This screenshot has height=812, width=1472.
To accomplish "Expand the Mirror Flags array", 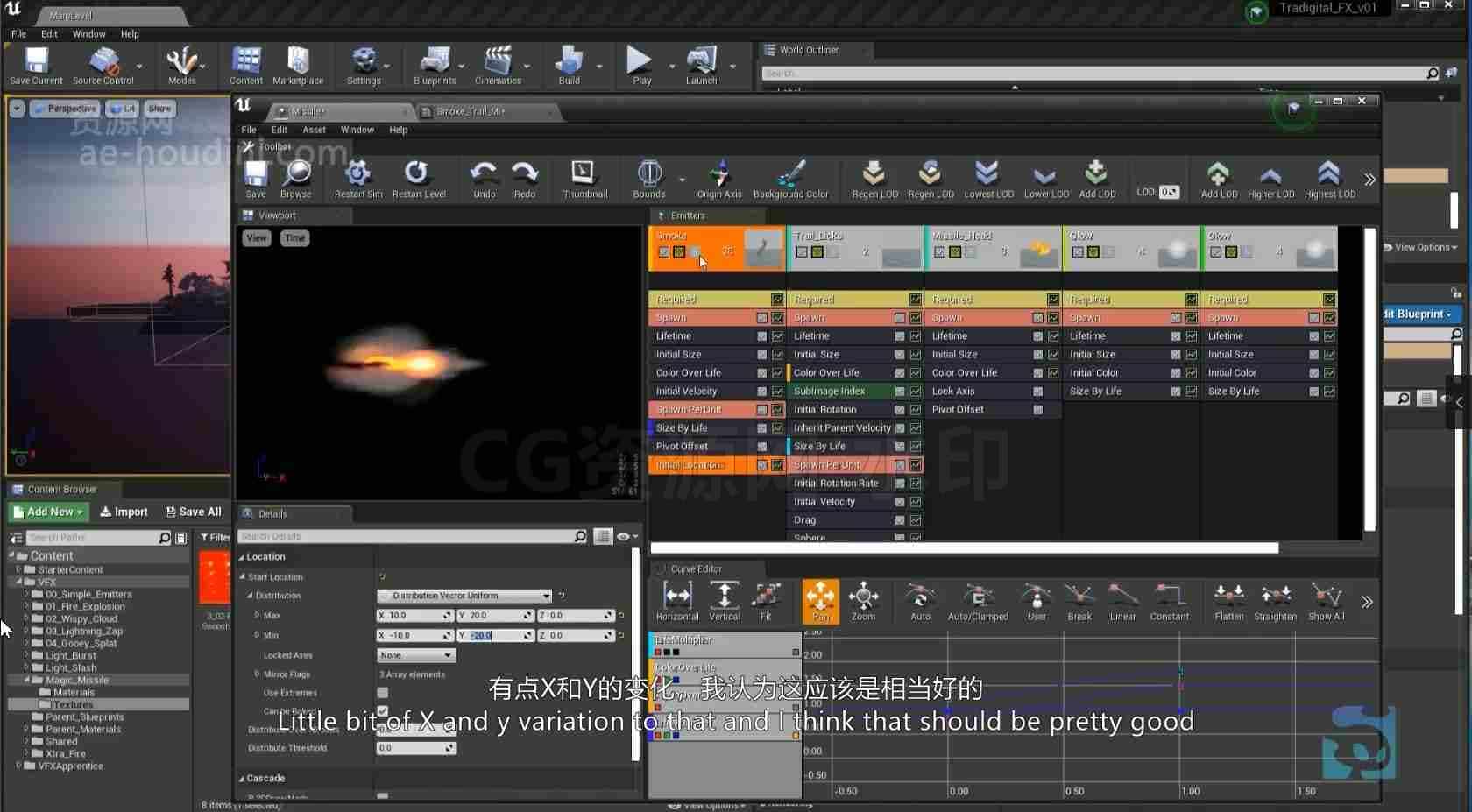I will pos(257,674).
